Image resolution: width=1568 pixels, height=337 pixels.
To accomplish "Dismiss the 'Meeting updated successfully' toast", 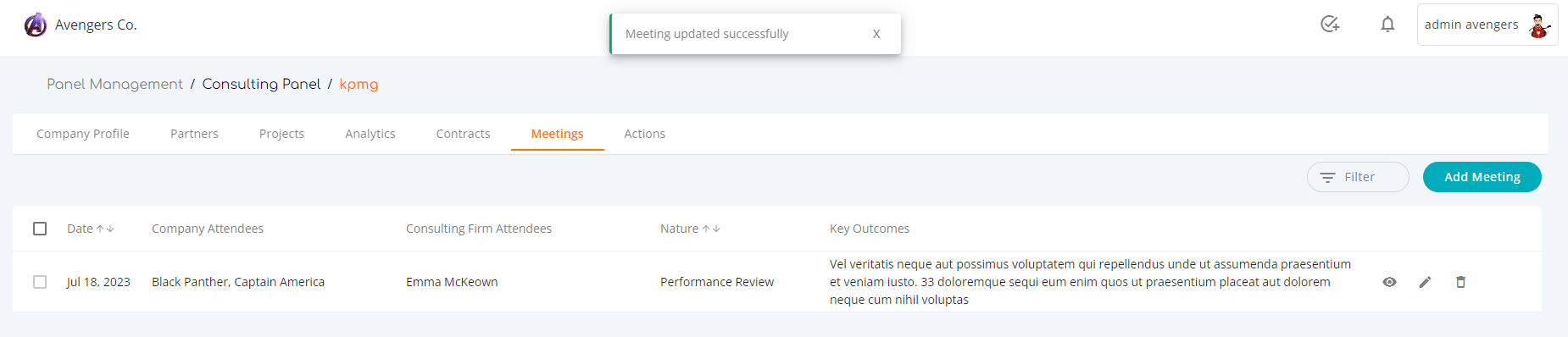I will (876, 34).
